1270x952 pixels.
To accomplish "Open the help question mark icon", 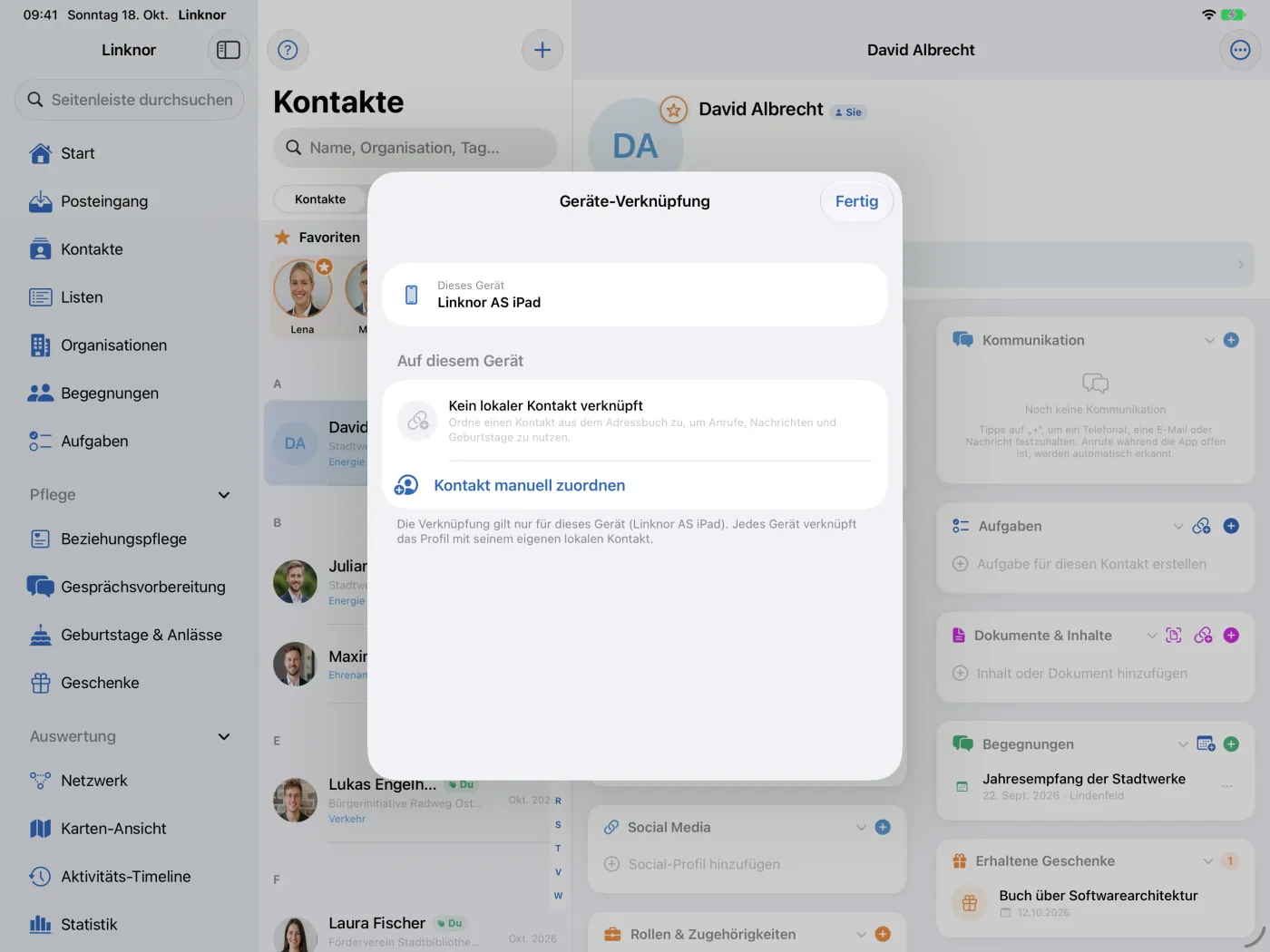I will (x=288, y=50).
